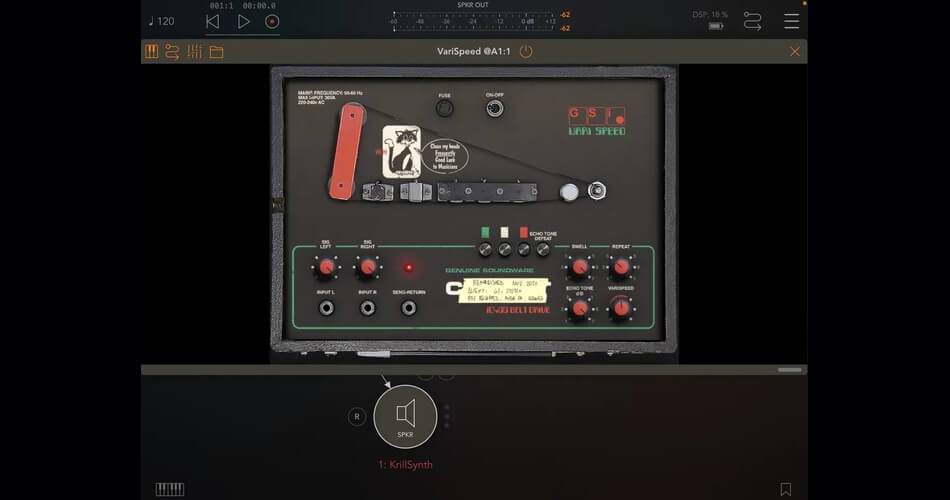Image resolution: width=950 pixels, height=500 pixels.
Task: Click the white pinch roller on the tape path
Action: (569, 192)
